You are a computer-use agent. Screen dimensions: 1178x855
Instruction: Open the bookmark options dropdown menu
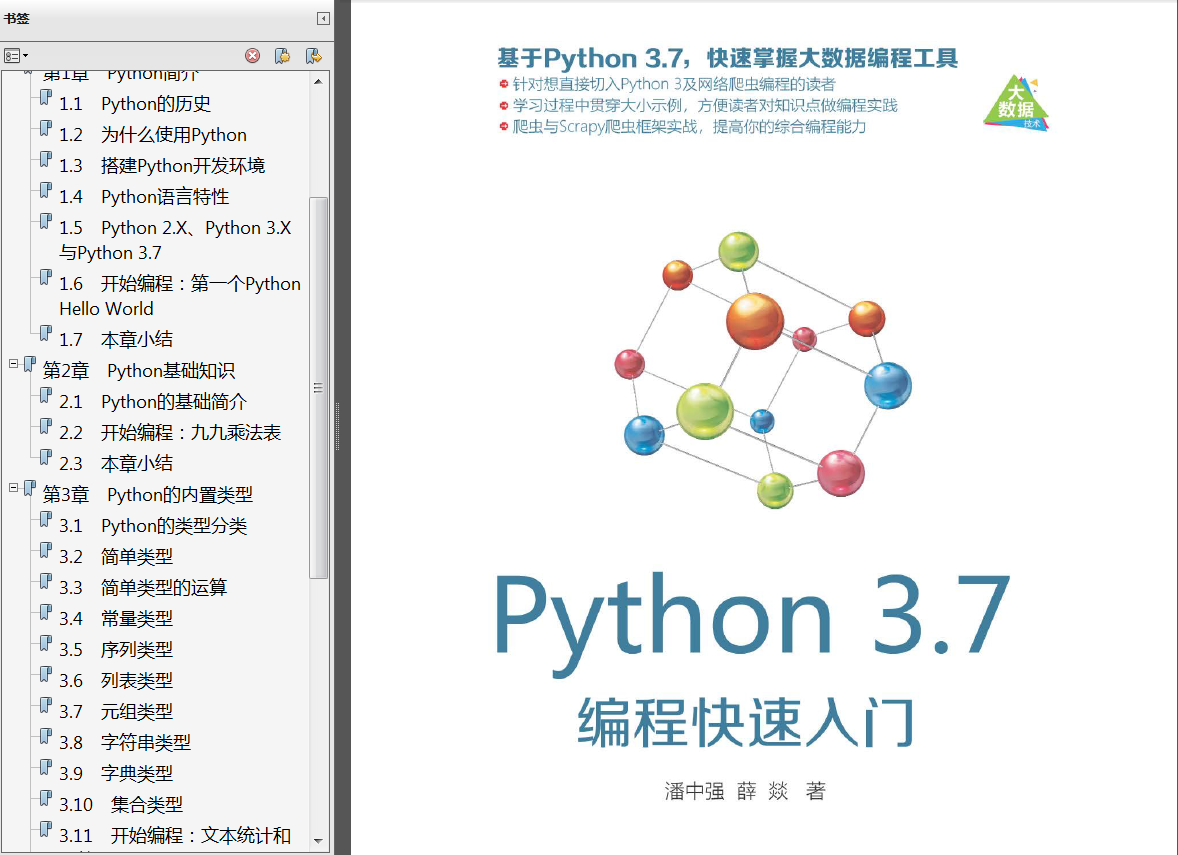16,56
